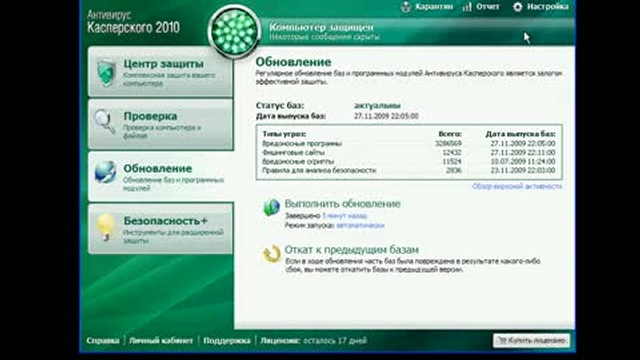Click Откат к предыдущим базам
The width and height of the screenshot is (640, 360).
[351, 249]
